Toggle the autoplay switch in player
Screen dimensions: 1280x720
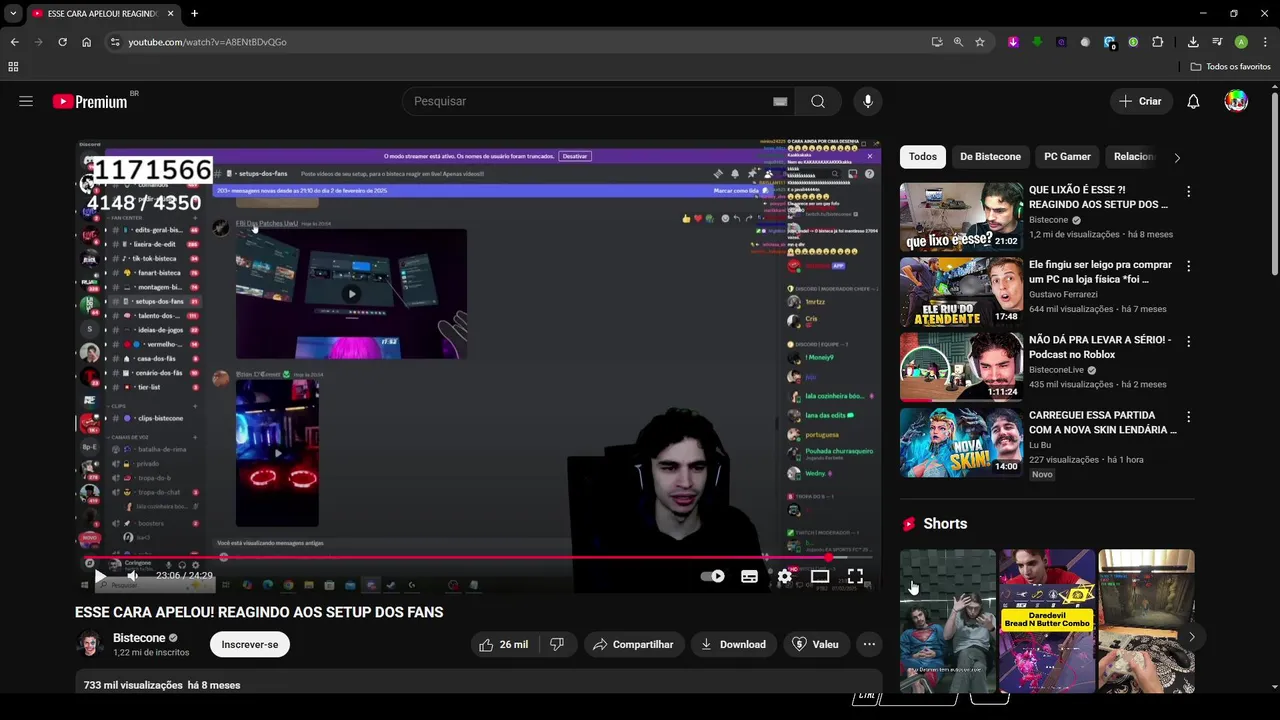coord(712,576)
